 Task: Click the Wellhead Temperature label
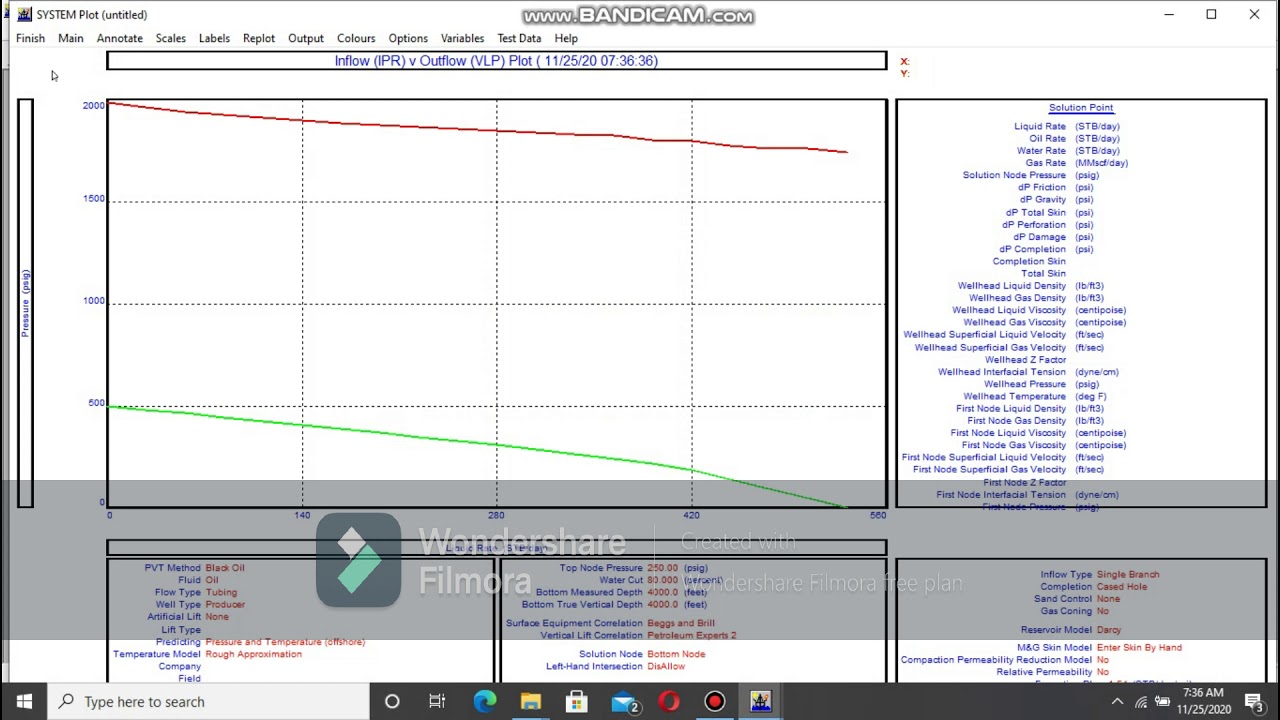coord(1014,397)
